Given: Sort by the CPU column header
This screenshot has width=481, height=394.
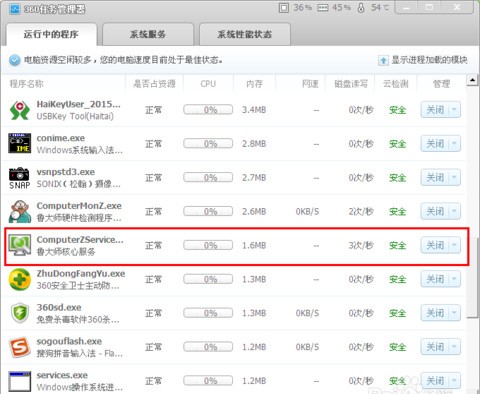Looking at the screenshot, I should tap(208, 84).
